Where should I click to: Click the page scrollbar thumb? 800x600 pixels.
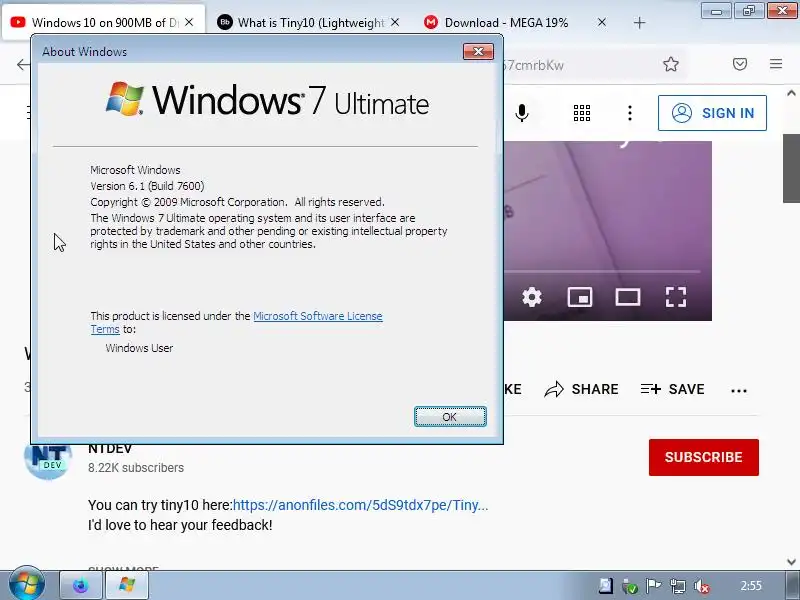(x=791, y=168)
